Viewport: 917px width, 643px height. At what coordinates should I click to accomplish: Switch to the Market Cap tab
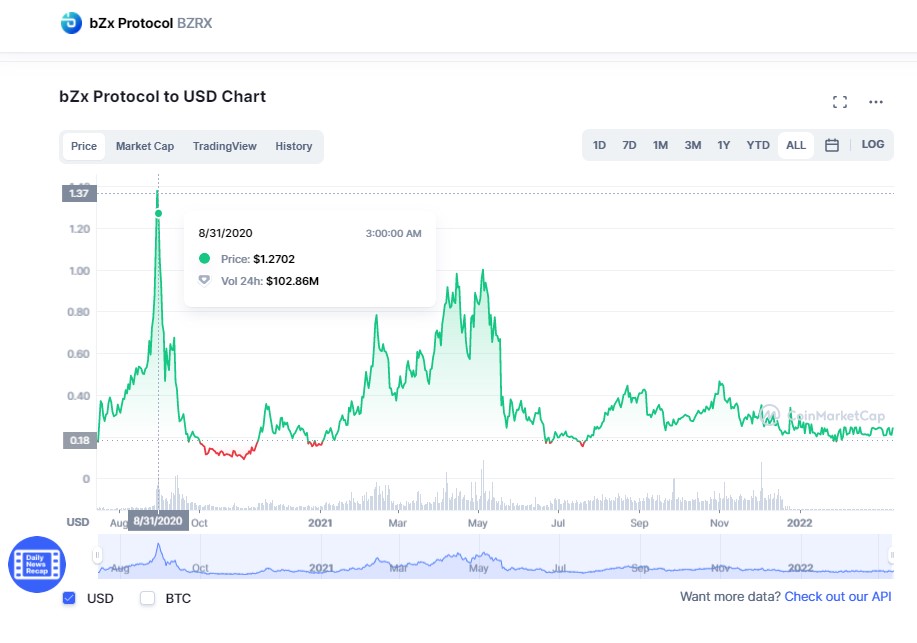(x=145, y=146)
